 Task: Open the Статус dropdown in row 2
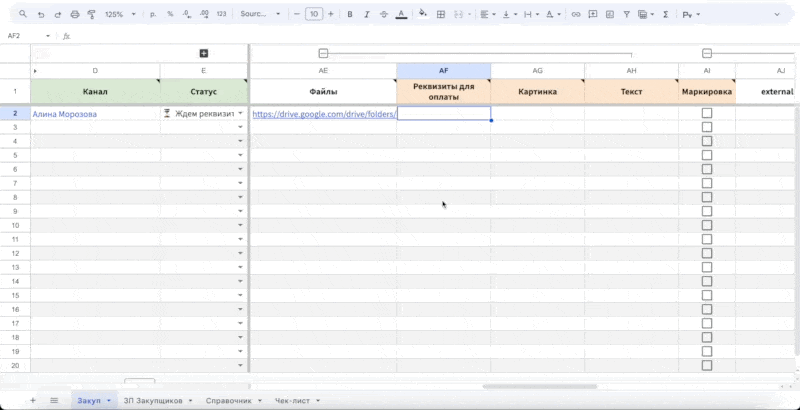pos(240,113)
